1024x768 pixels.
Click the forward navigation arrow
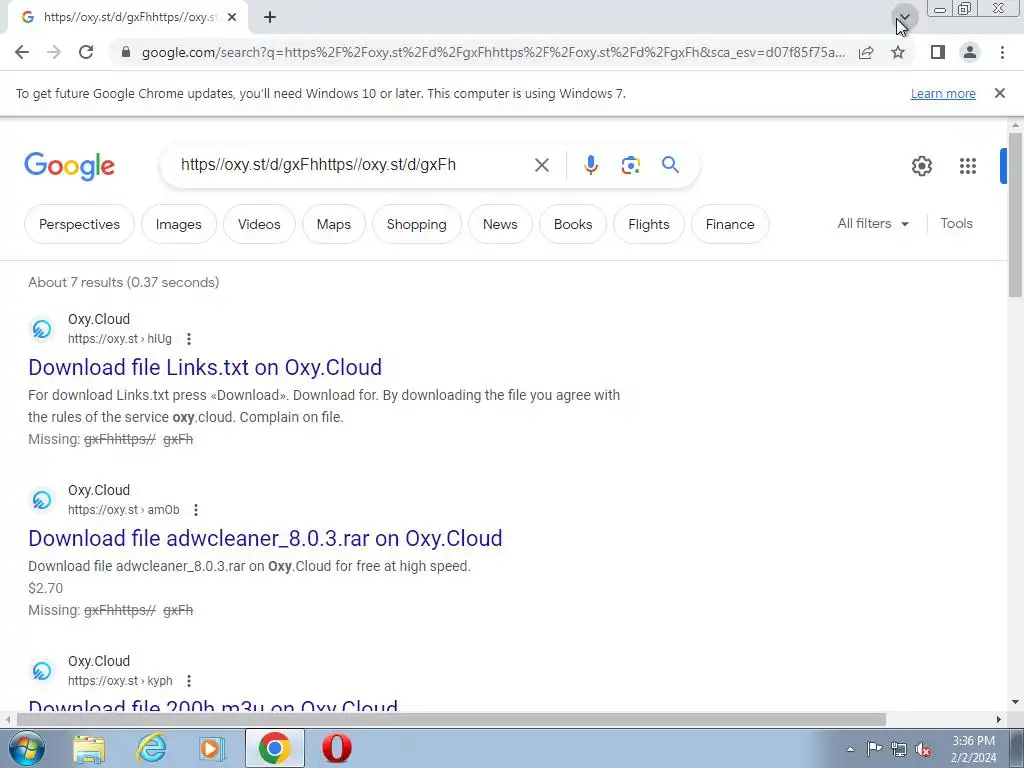click(54, 52)
